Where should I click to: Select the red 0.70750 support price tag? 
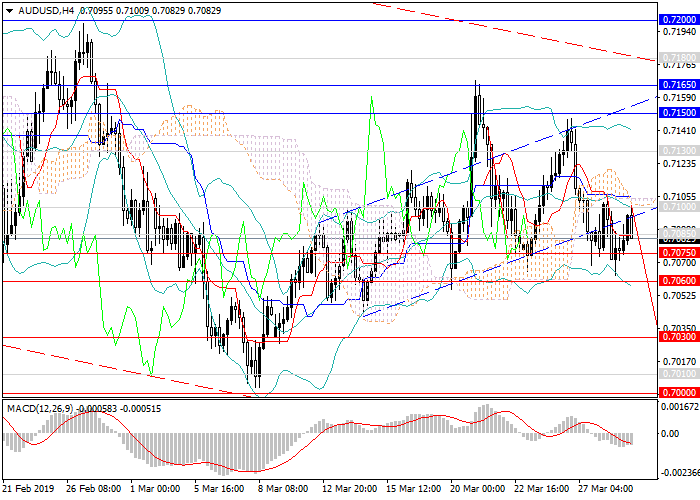point(677,254)
